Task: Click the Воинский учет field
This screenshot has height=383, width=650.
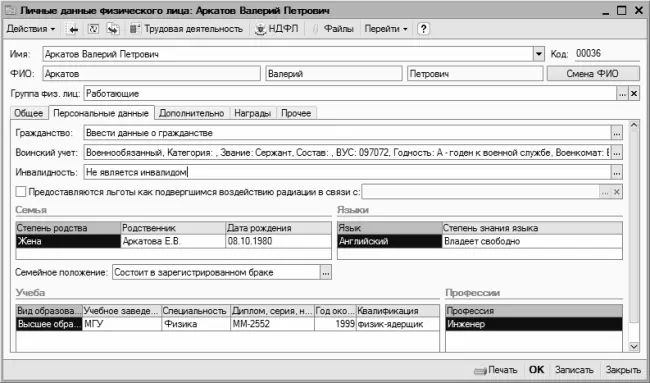Action: pos(347,153)
